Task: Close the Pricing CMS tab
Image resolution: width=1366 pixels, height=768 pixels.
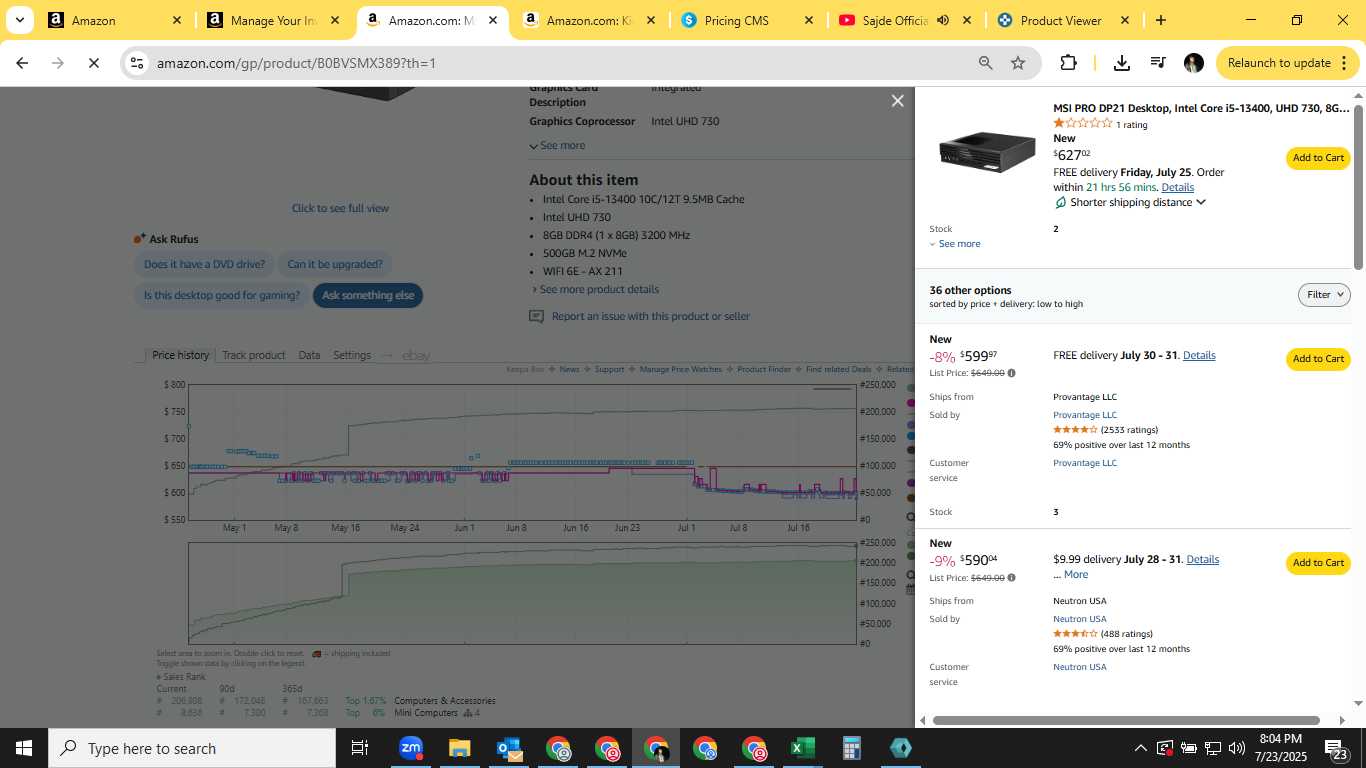Action: (x=808, y=20)
